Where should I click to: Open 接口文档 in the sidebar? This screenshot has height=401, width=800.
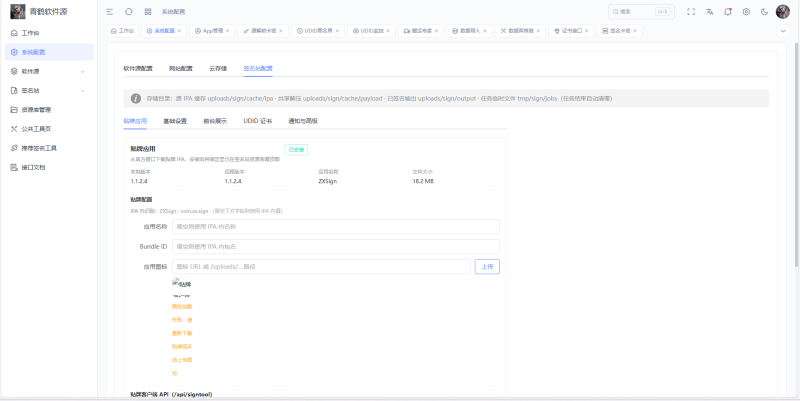(x=49, y=167)
